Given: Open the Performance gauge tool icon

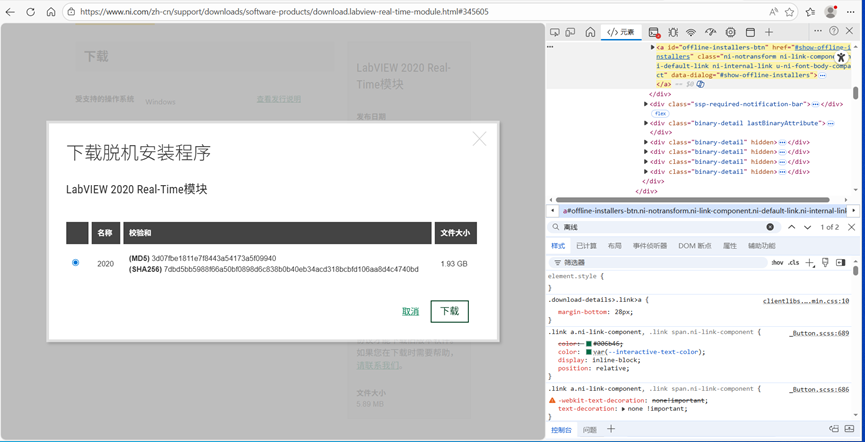Looking at the screenshot, I should [711, 32].
